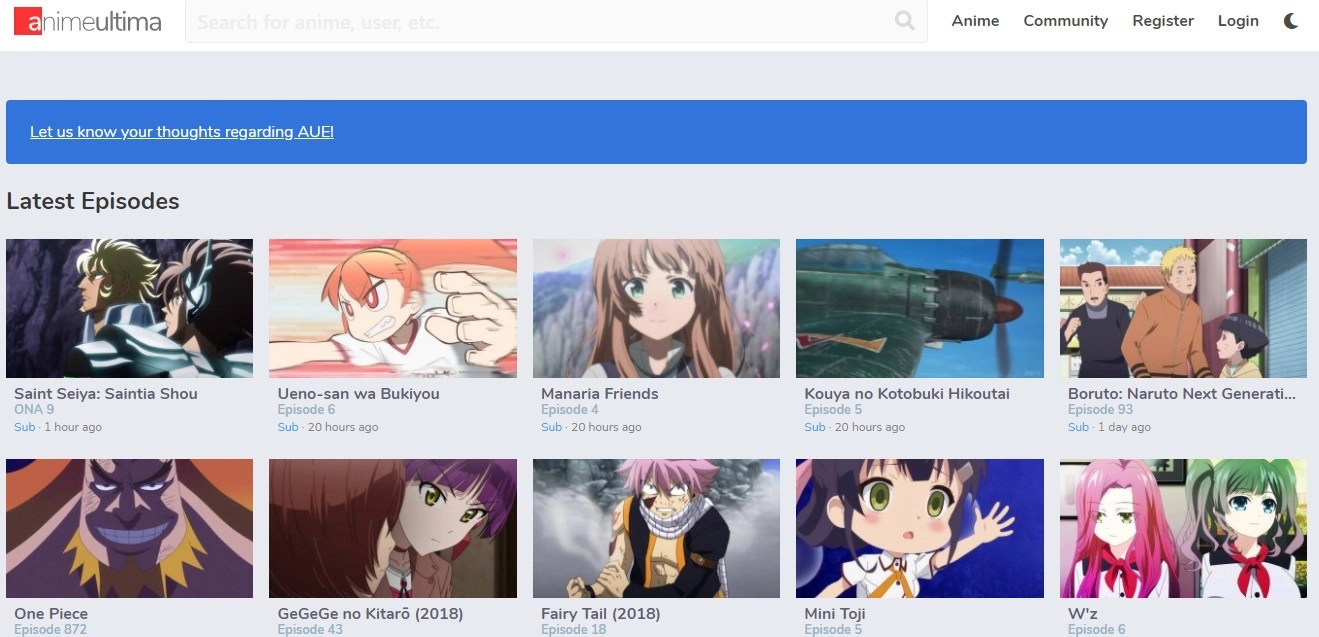Viewport: 1319px width, 637px height.
Task: Toggle dark mode moon icon
Action: 1291,21
